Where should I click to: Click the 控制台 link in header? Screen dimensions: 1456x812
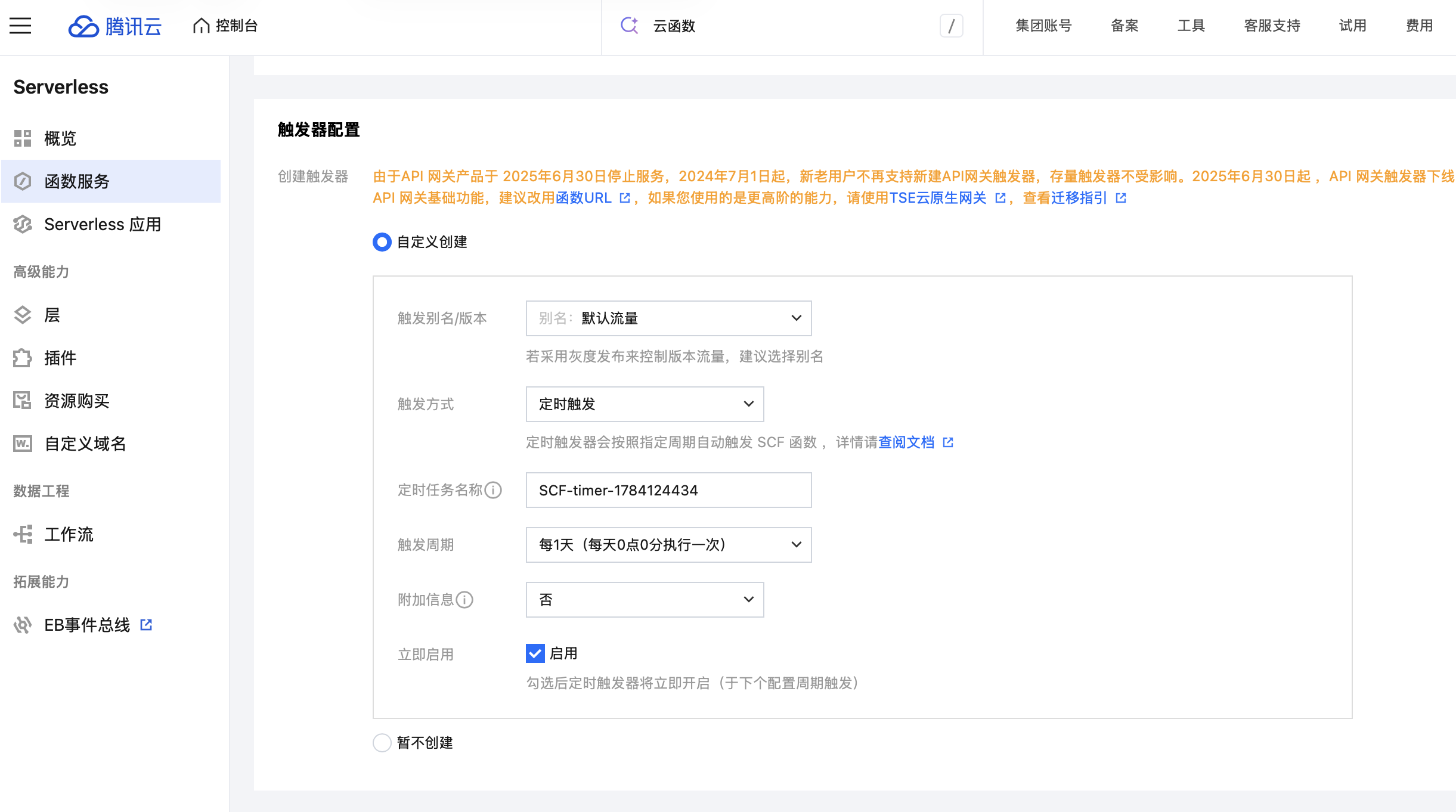point(225,26)
